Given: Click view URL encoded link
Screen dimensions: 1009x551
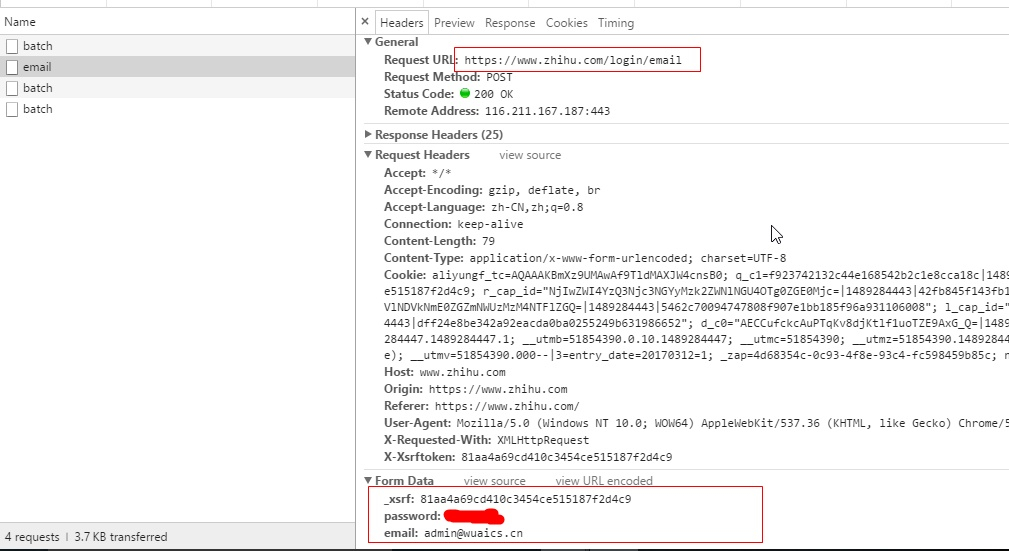Looking at the screenshot, I should 604,481.
